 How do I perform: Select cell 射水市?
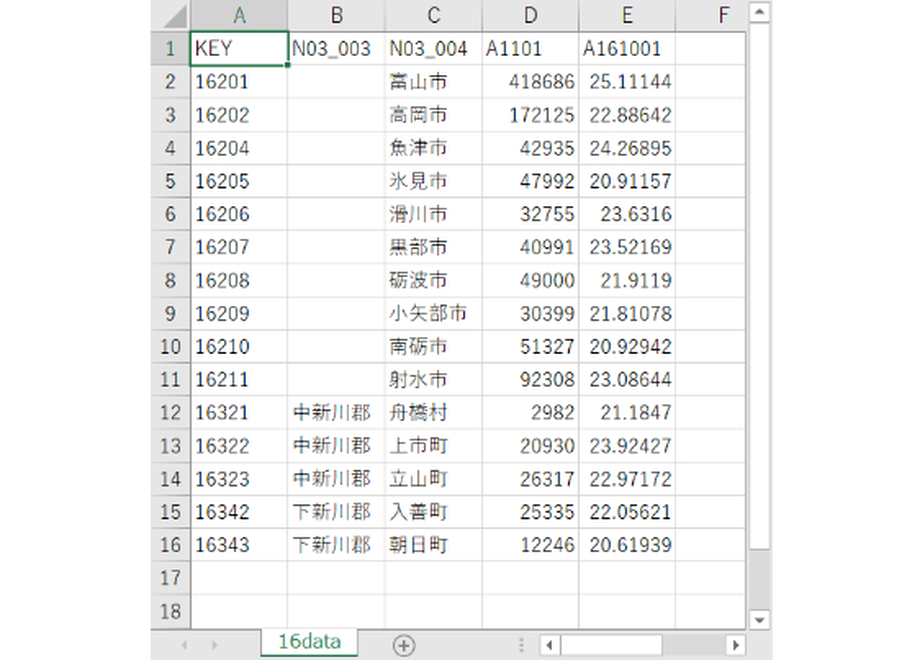pos(433,380)
